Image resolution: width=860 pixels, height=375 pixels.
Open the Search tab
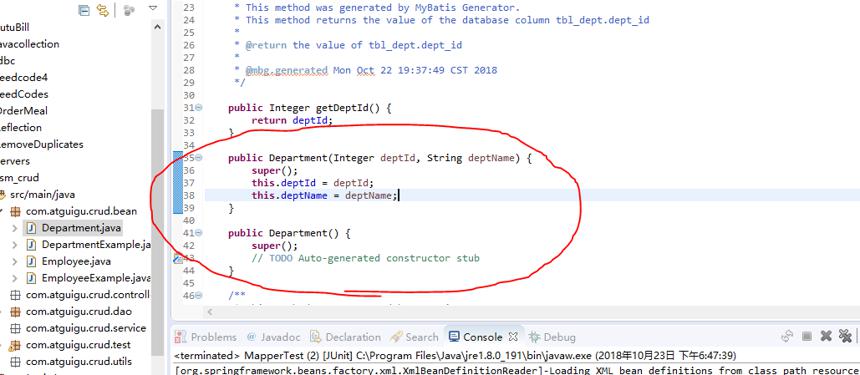pyautogui.click(x=414, y=337)
